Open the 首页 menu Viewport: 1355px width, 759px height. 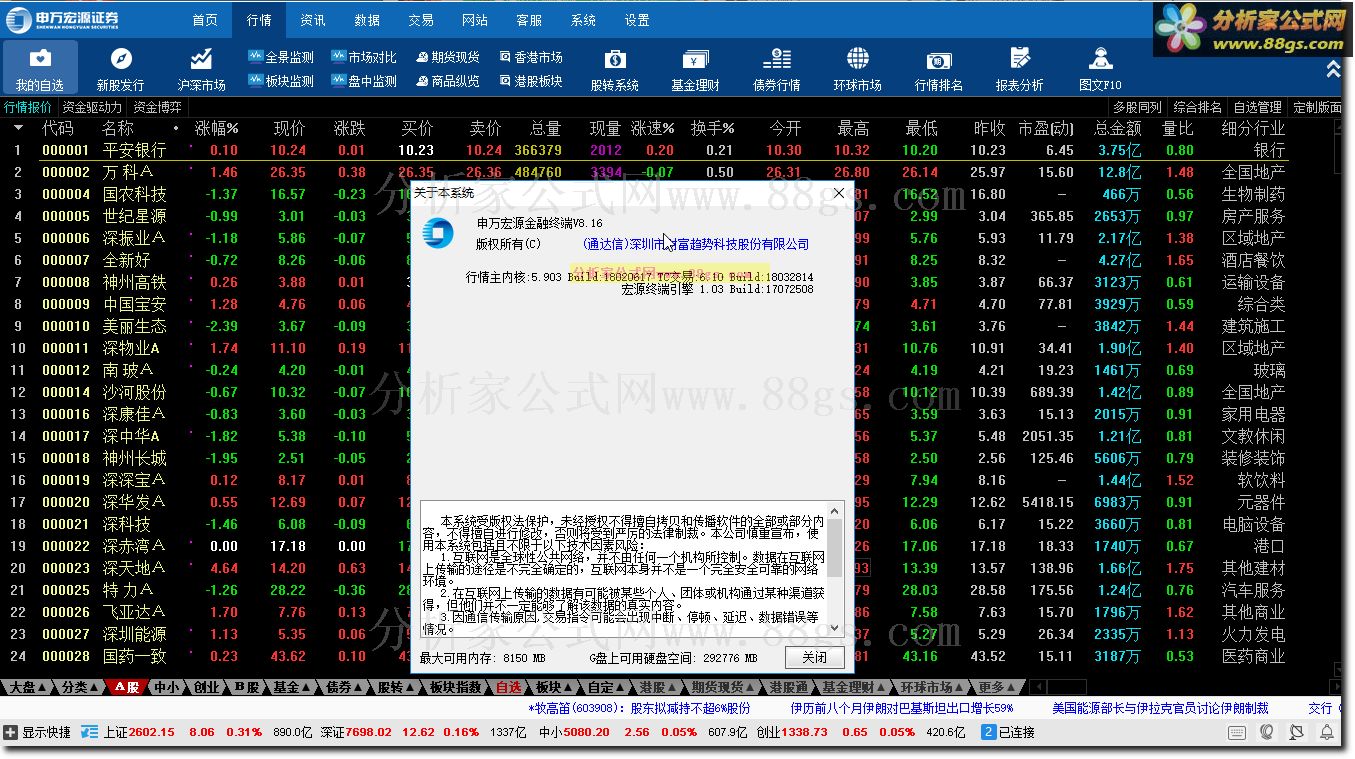click(x=205, y=20)
